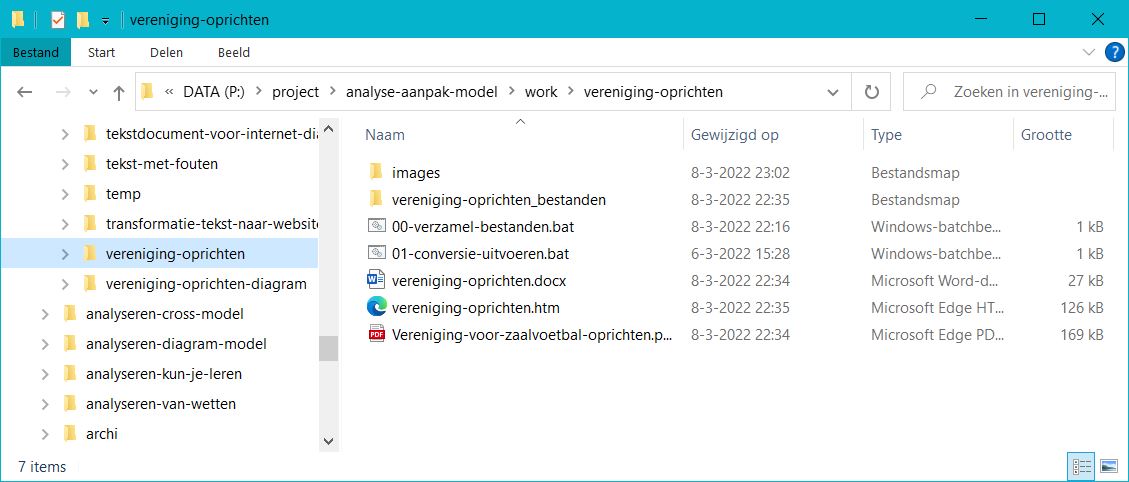This screenshot has height=482, width=1129.
Task: Click the Word icon of vereniging-oprichten.docx
Action: 376,281
